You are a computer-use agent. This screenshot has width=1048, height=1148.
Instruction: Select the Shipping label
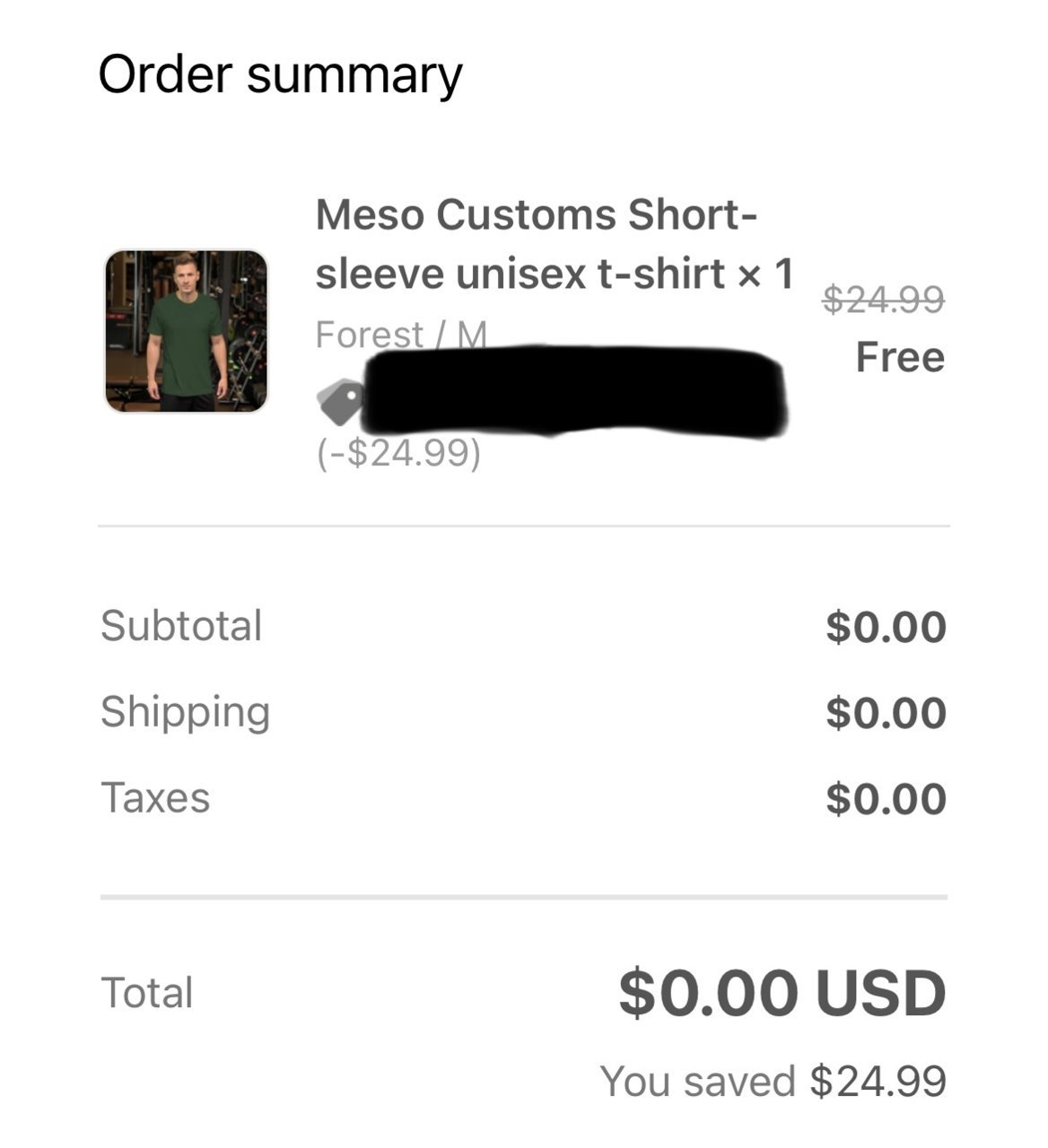[185, 712]
